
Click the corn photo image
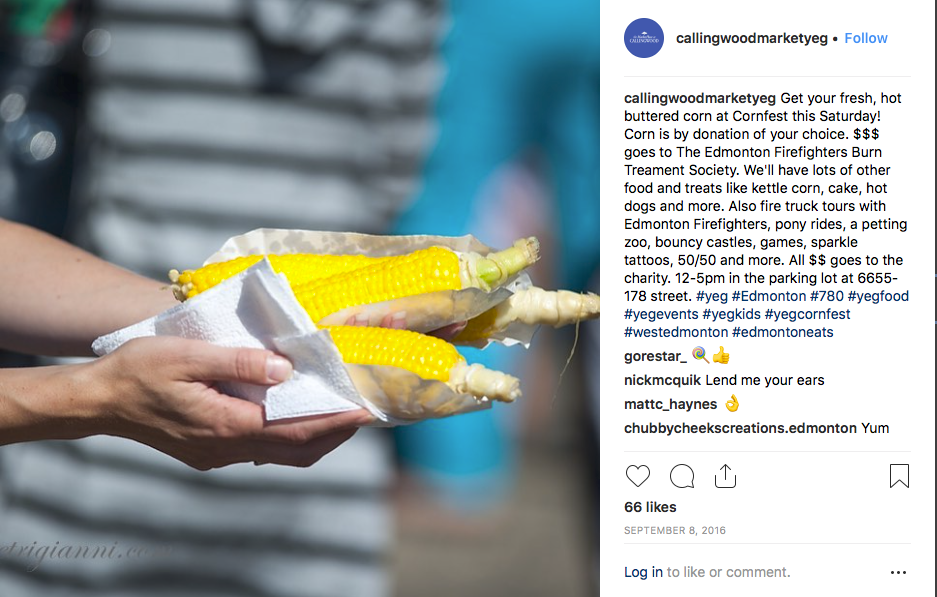pos(299,298)
